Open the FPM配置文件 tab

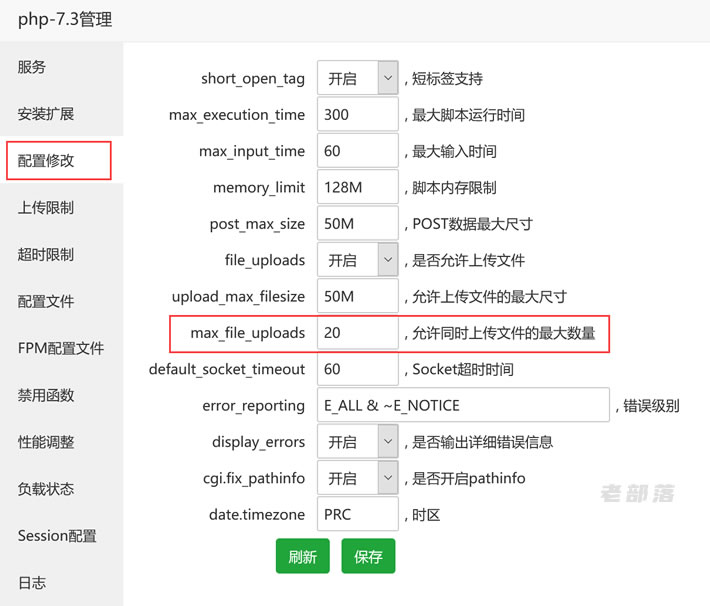(61, 348)
